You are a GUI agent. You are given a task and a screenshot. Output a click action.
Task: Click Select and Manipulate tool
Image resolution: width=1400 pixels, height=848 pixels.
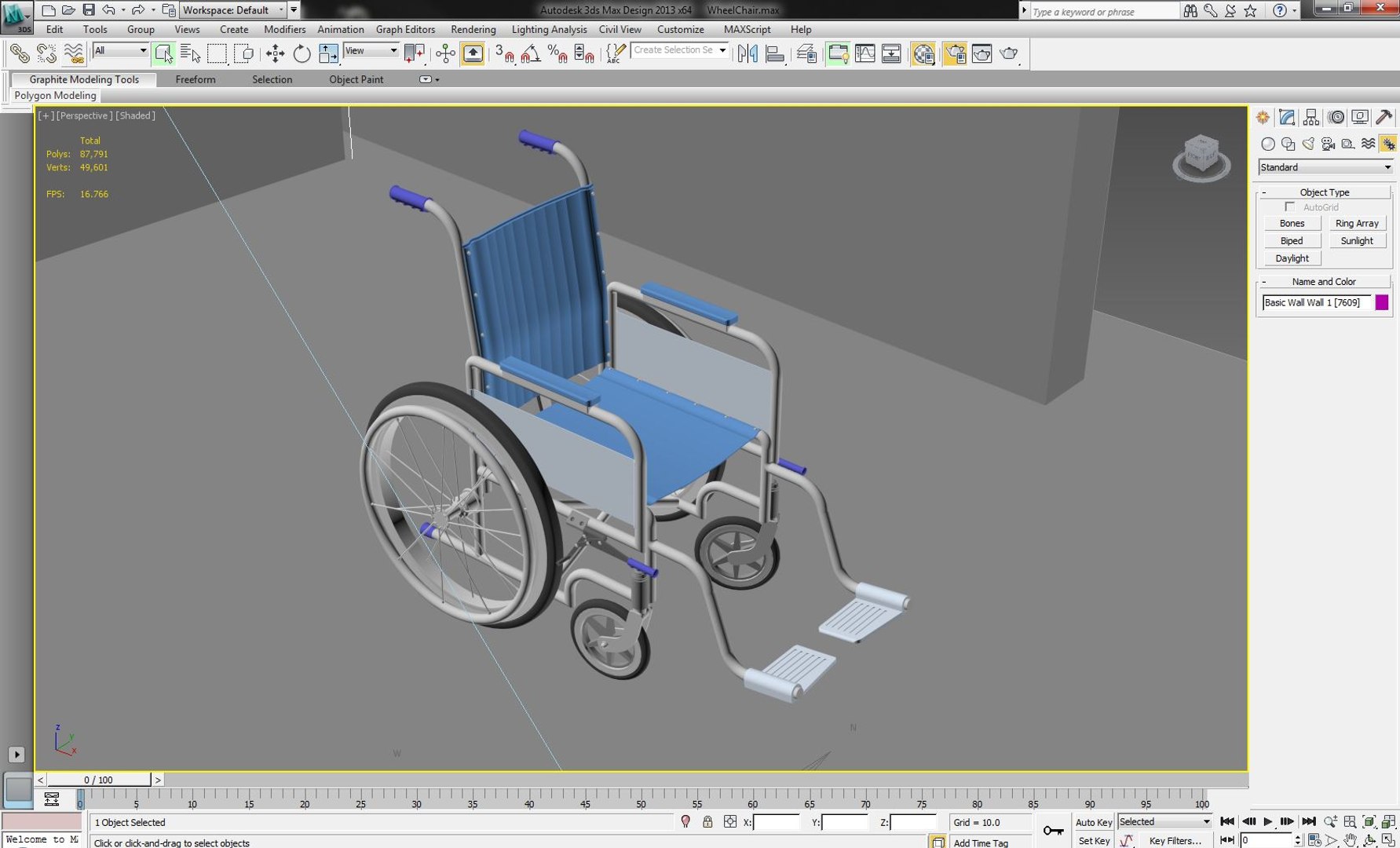coord(445,53)
